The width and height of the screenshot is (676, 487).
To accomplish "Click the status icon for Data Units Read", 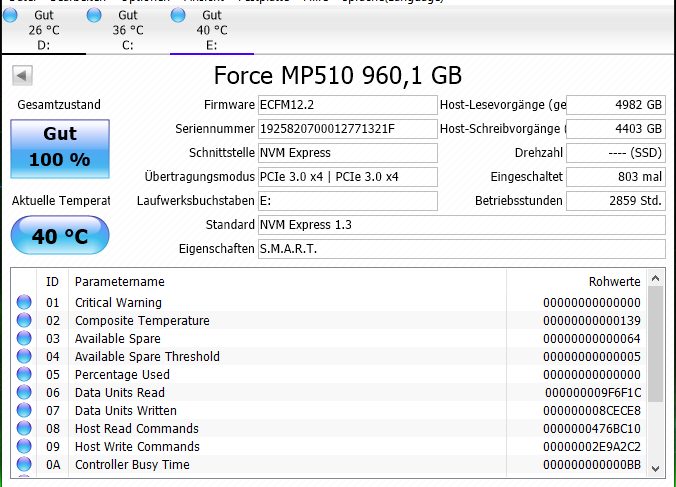I will click(24, 392).
